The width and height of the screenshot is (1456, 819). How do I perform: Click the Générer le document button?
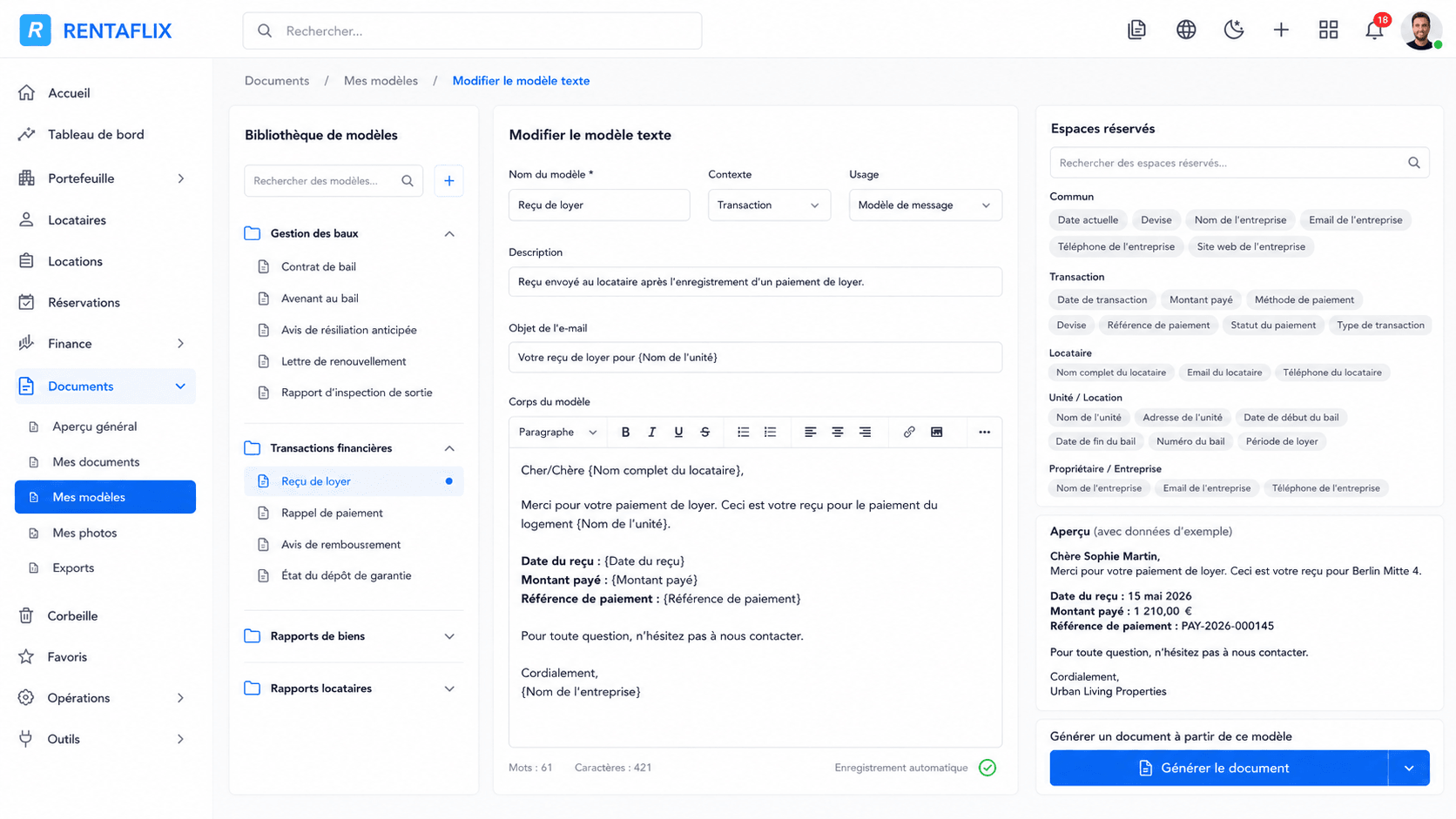(x=1217, y=768)
